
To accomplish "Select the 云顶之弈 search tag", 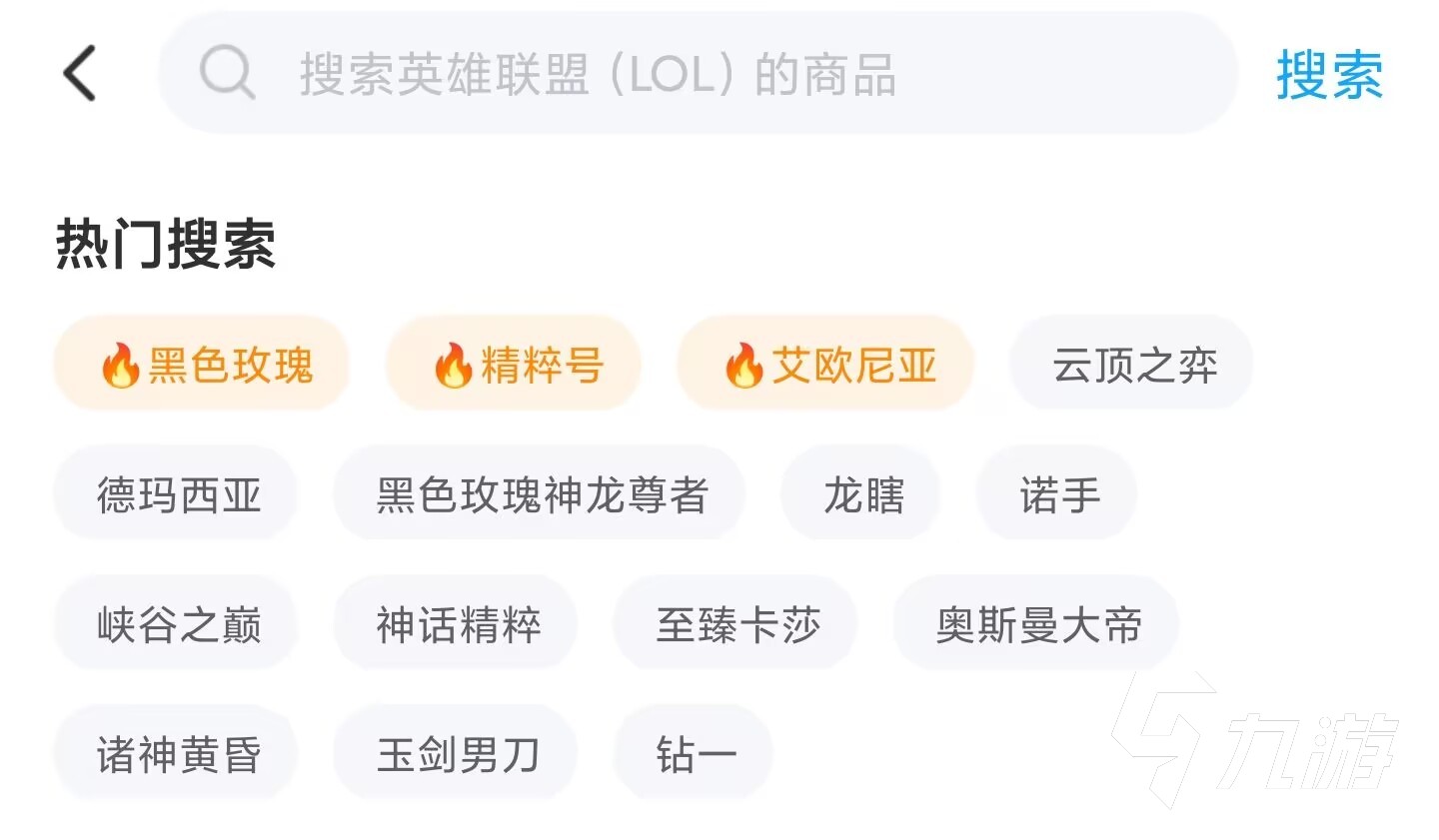I will (x=1131, y=365).
